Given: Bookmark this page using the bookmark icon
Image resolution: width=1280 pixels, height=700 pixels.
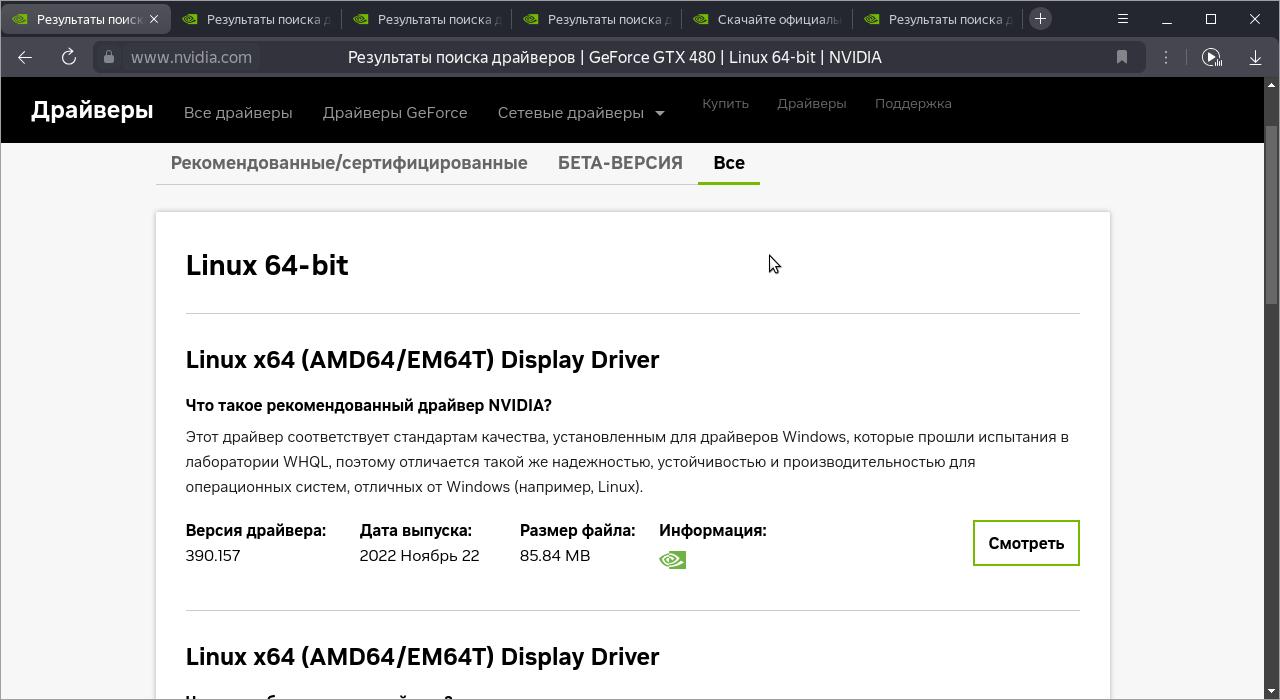Looking at the screenshot, I should 1122,57.
